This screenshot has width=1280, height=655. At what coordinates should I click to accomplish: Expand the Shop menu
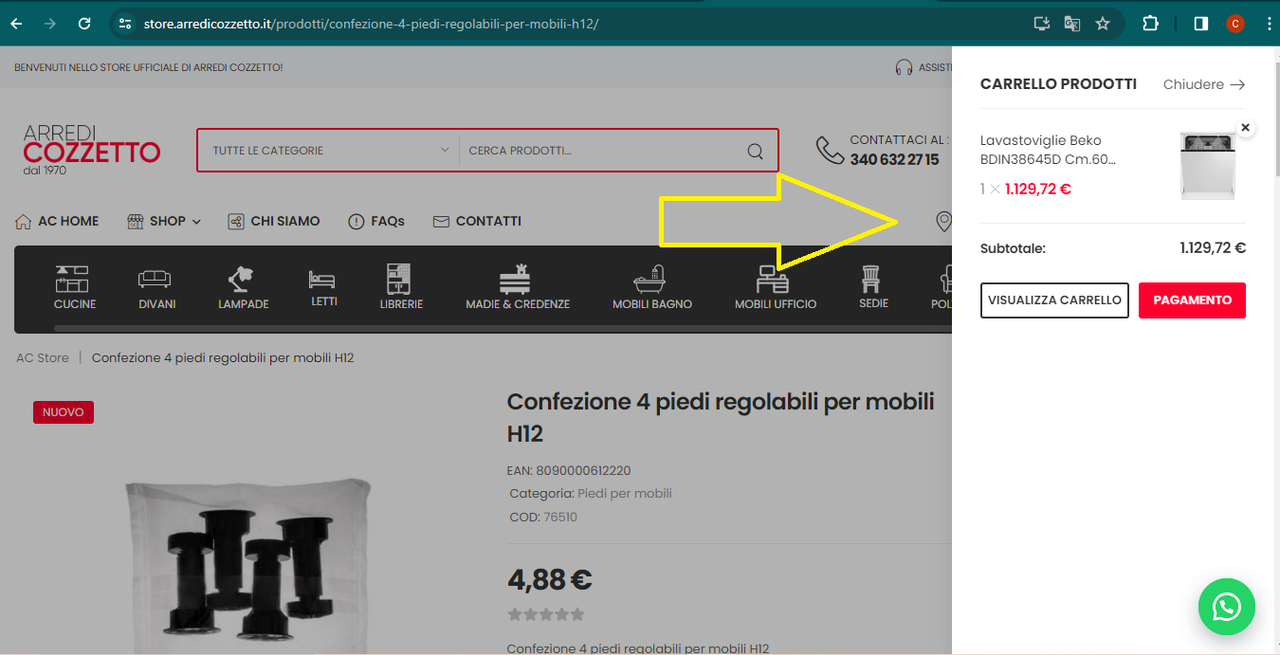point(164,221)
